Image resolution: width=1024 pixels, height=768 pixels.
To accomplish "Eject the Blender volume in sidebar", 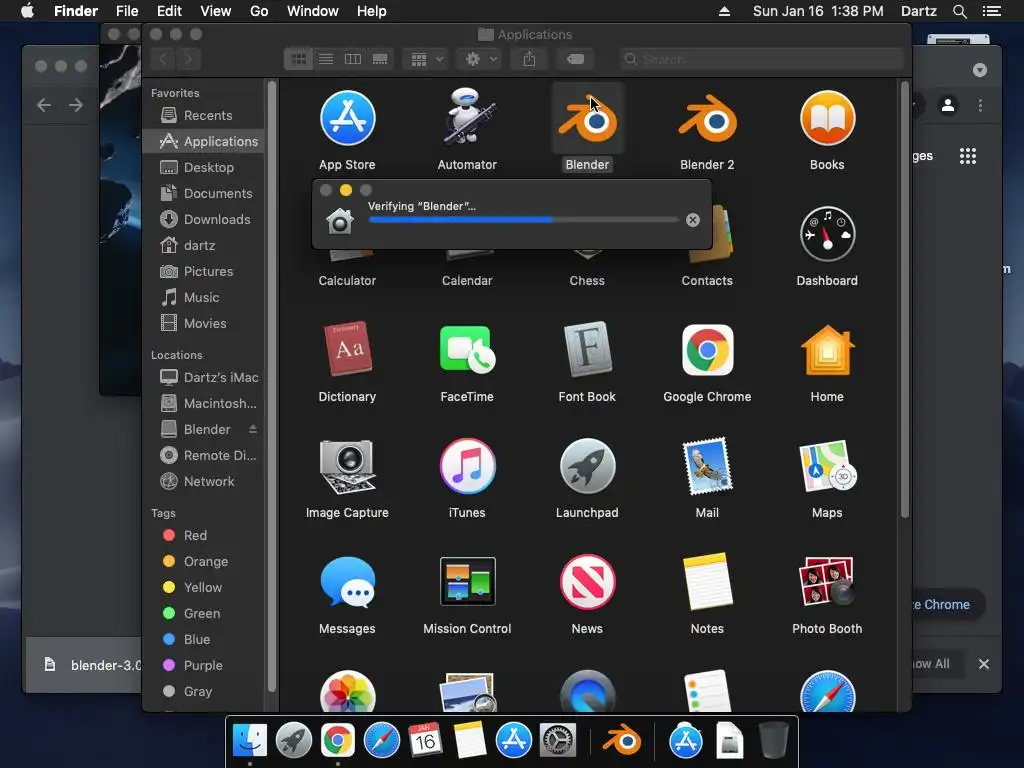I will tap(253, 429).
